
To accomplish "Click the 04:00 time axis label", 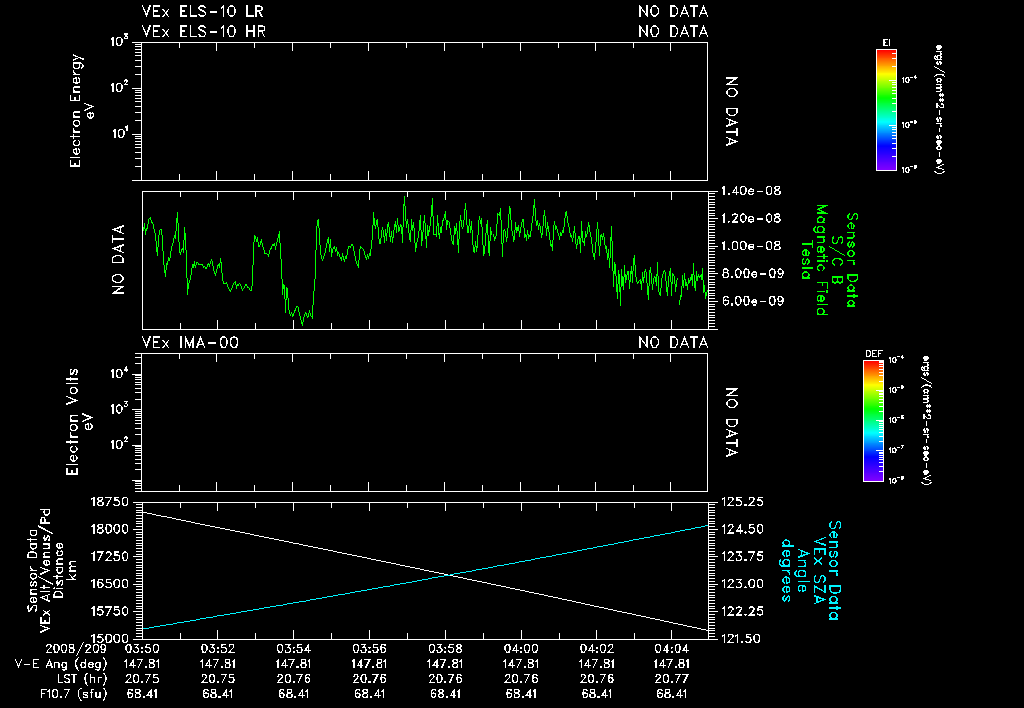I will [x=521, y=649].
